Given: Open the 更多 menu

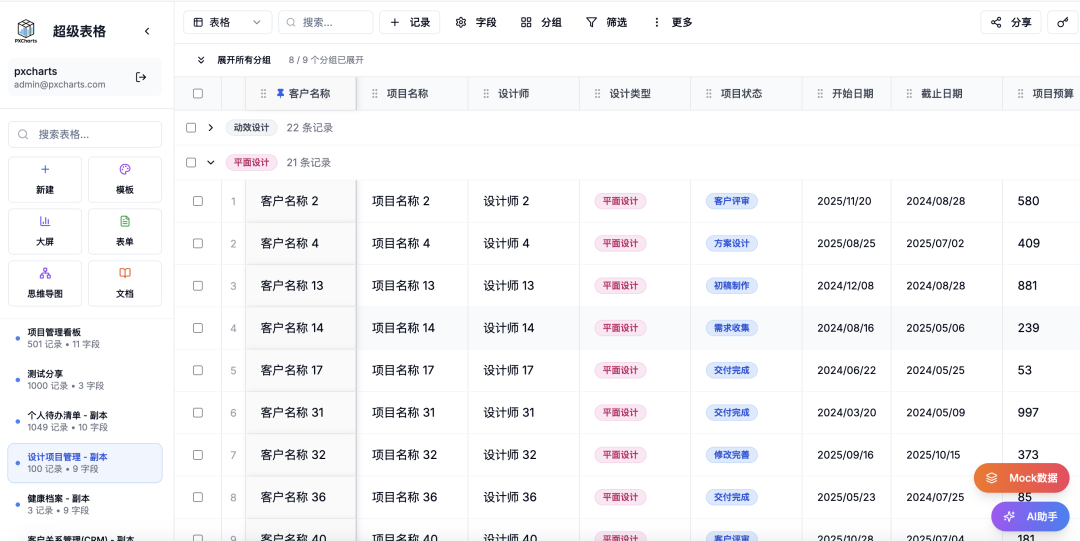Looking at the screenshot, I should pos(672,22).
